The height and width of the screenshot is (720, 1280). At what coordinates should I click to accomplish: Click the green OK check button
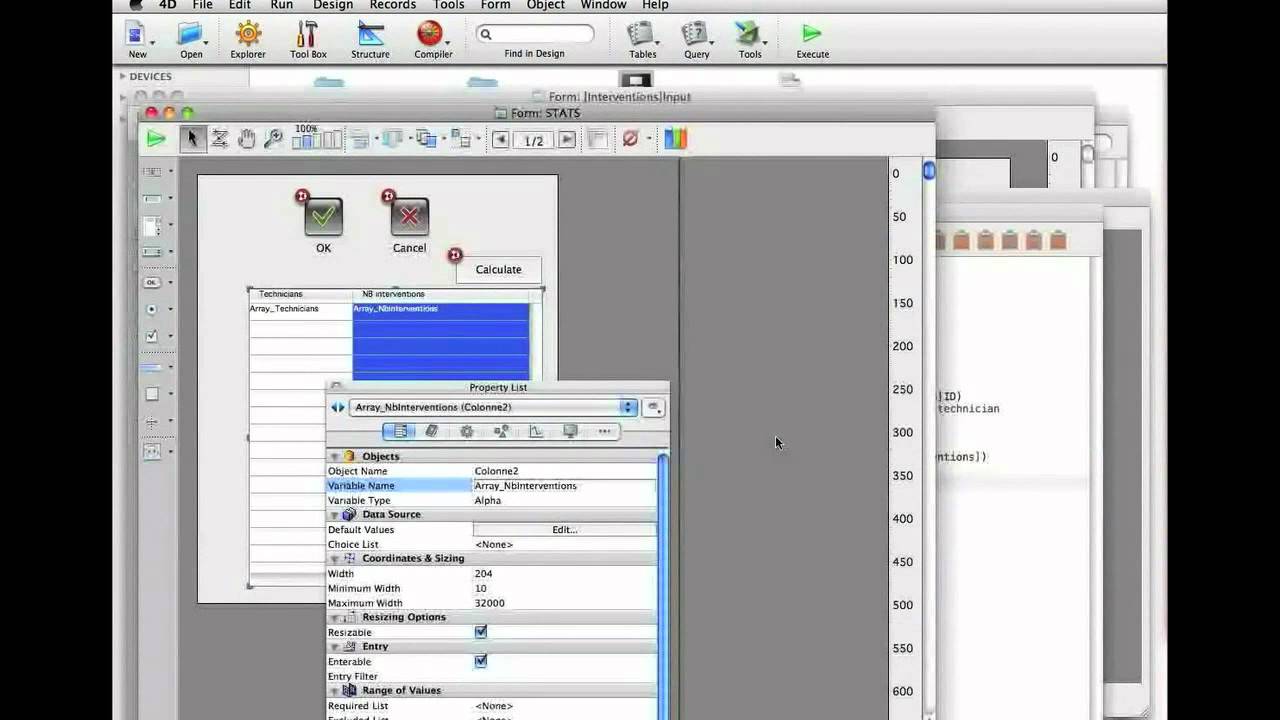323,217
